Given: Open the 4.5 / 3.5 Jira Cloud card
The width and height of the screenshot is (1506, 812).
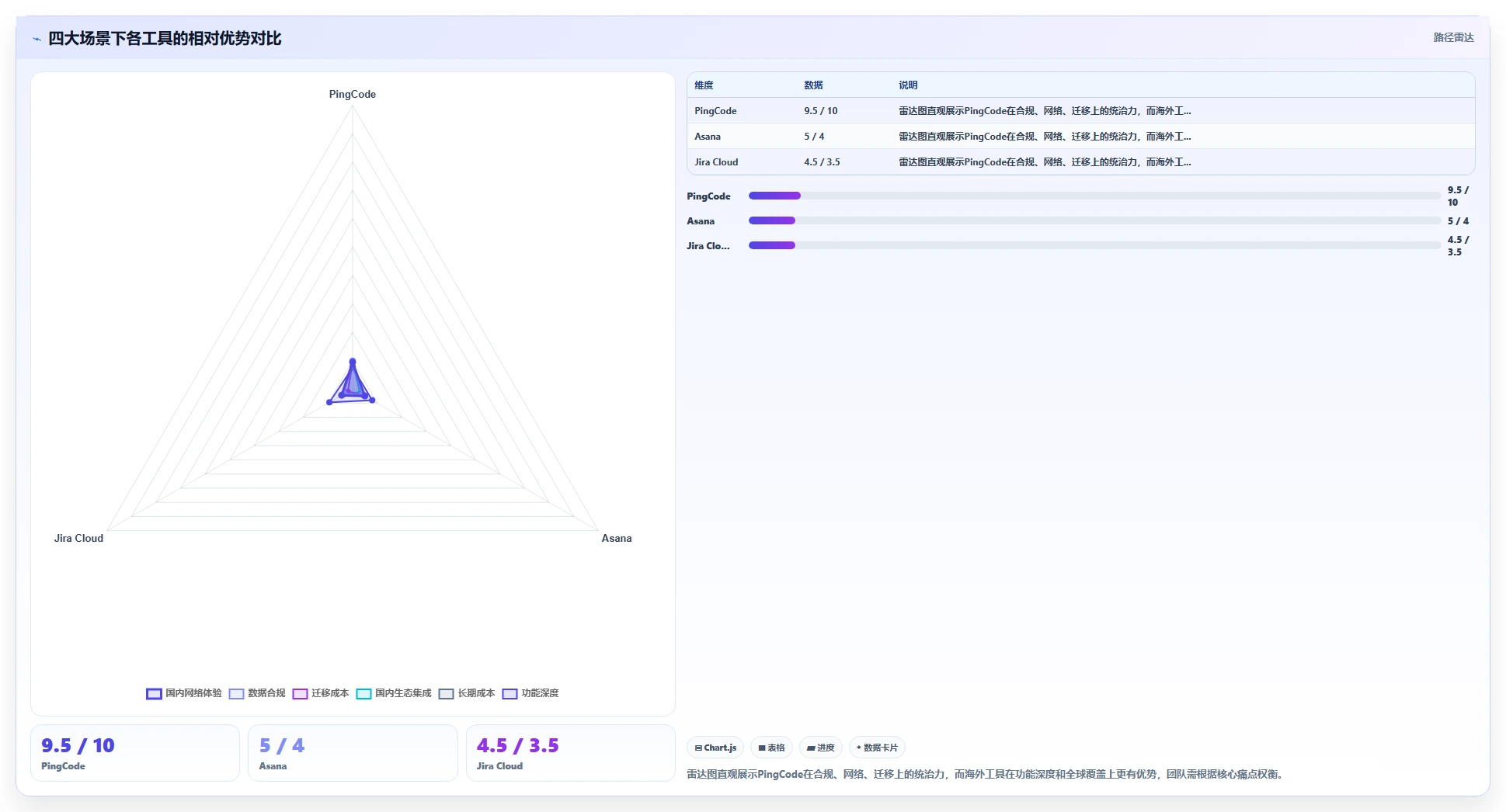Looking at the screenshot, I should (x=571, y=753).
